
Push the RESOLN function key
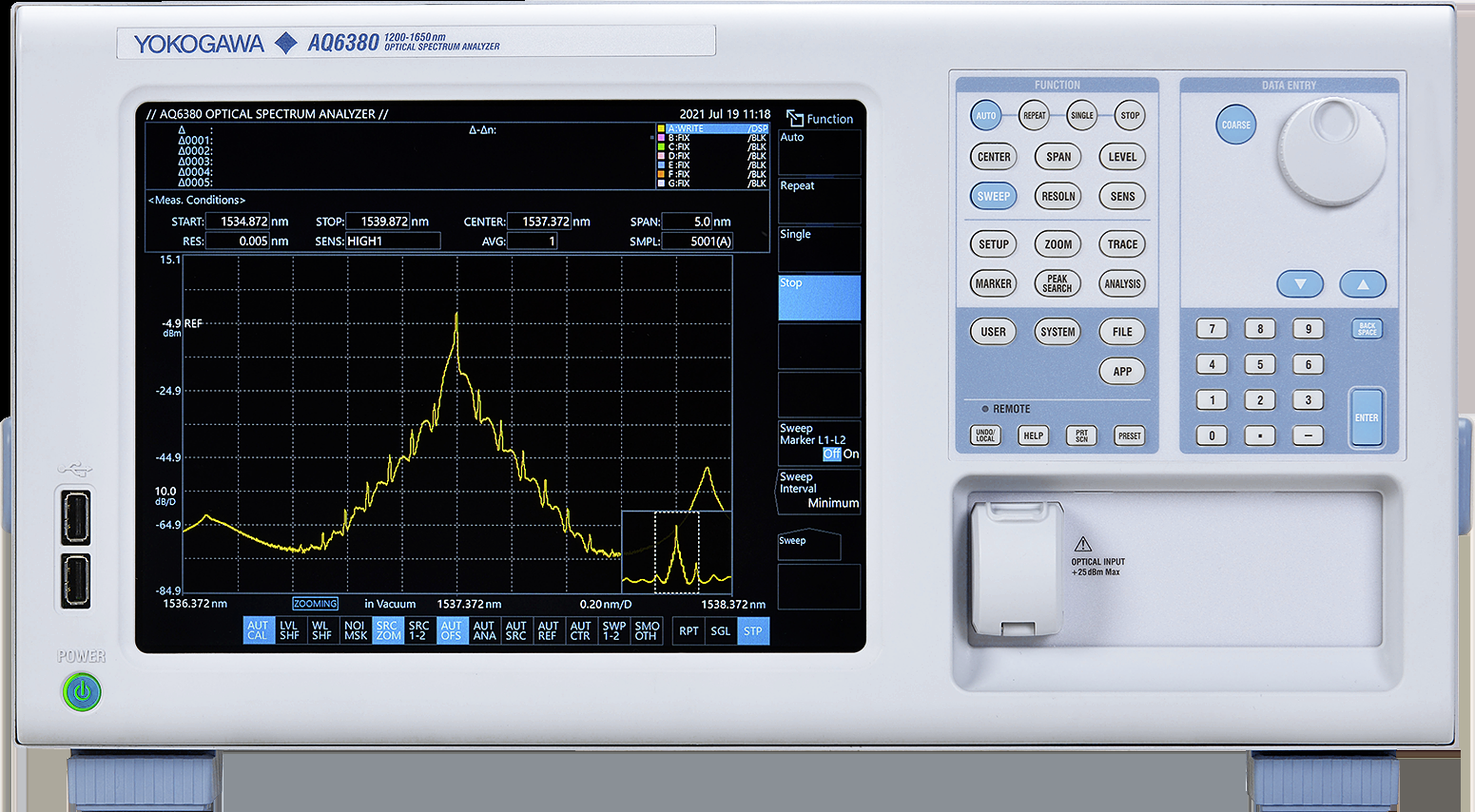pos(1058,196)
